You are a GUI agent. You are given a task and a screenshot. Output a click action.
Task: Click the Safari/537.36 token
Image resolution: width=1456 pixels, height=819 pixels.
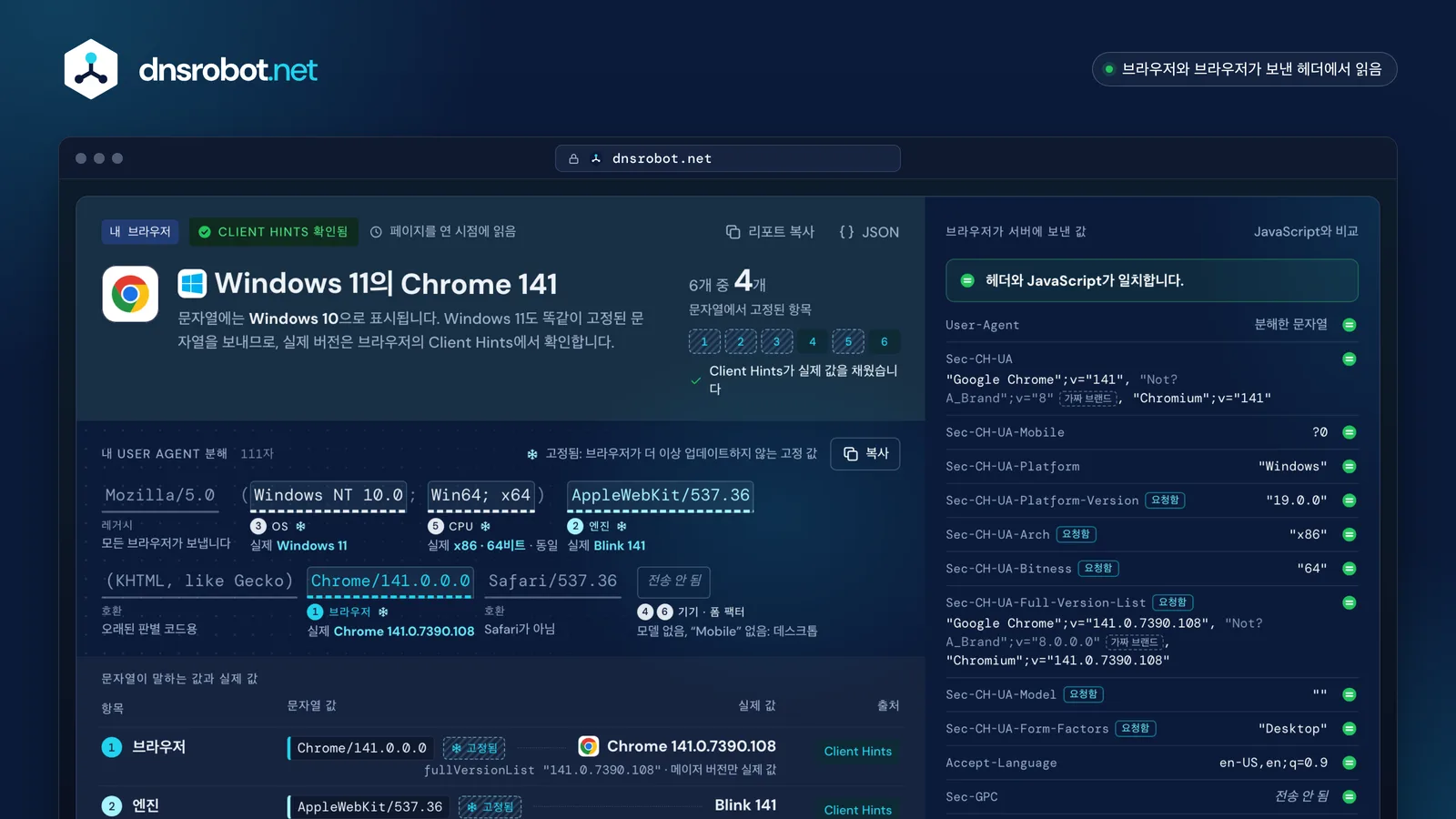tap(552, 581)
